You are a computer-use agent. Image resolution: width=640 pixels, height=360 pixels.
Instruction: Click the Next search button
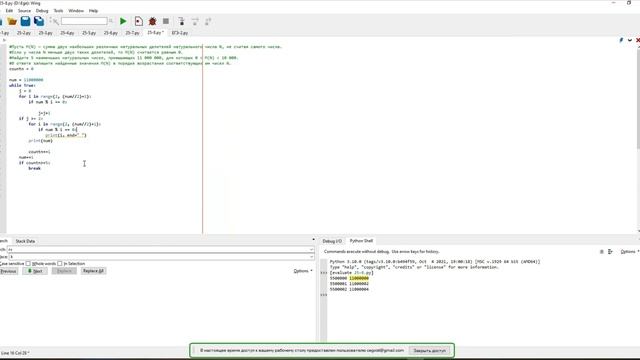pyautogui.click(x=35, y=271)
